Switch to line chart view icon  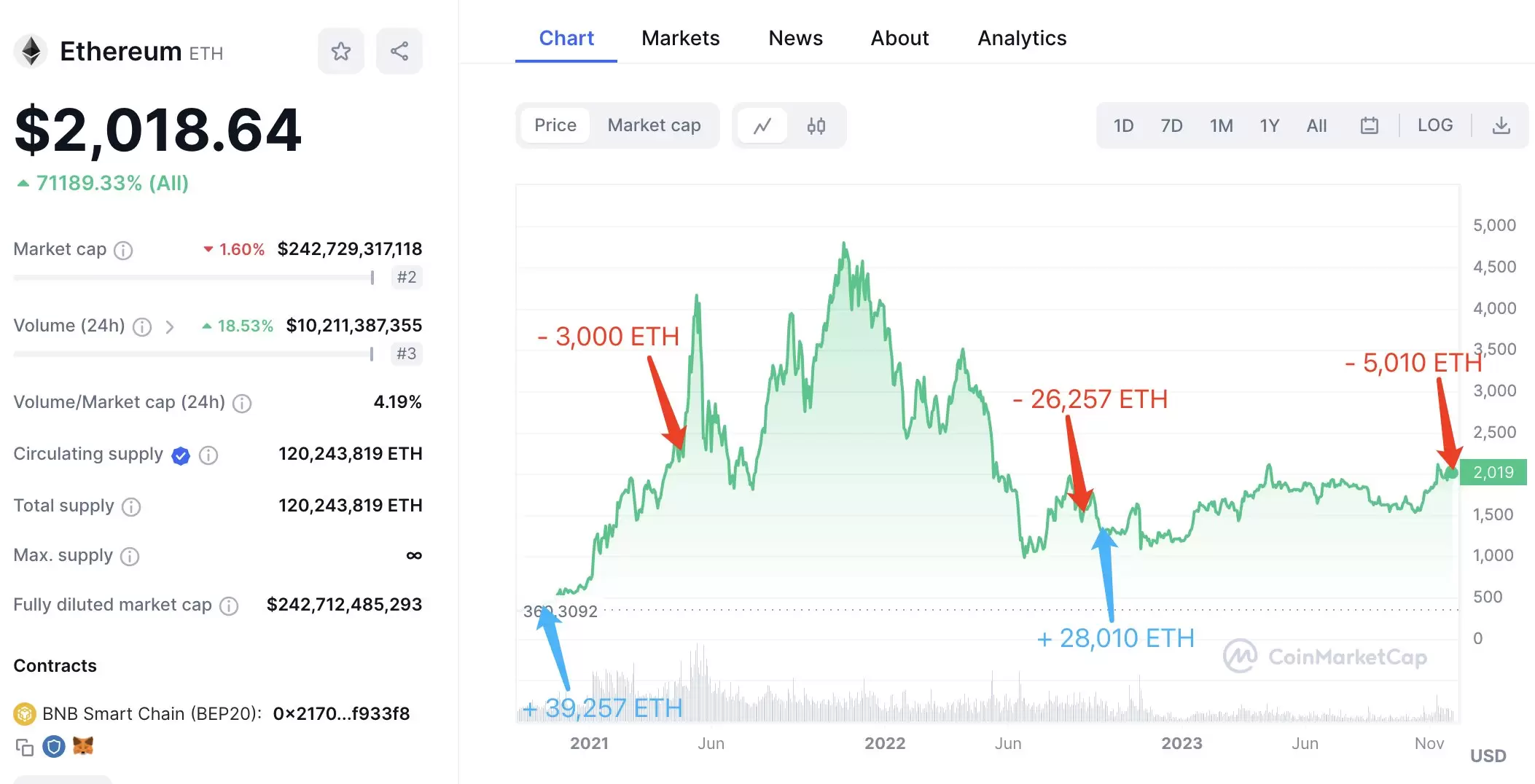point(762,126)
